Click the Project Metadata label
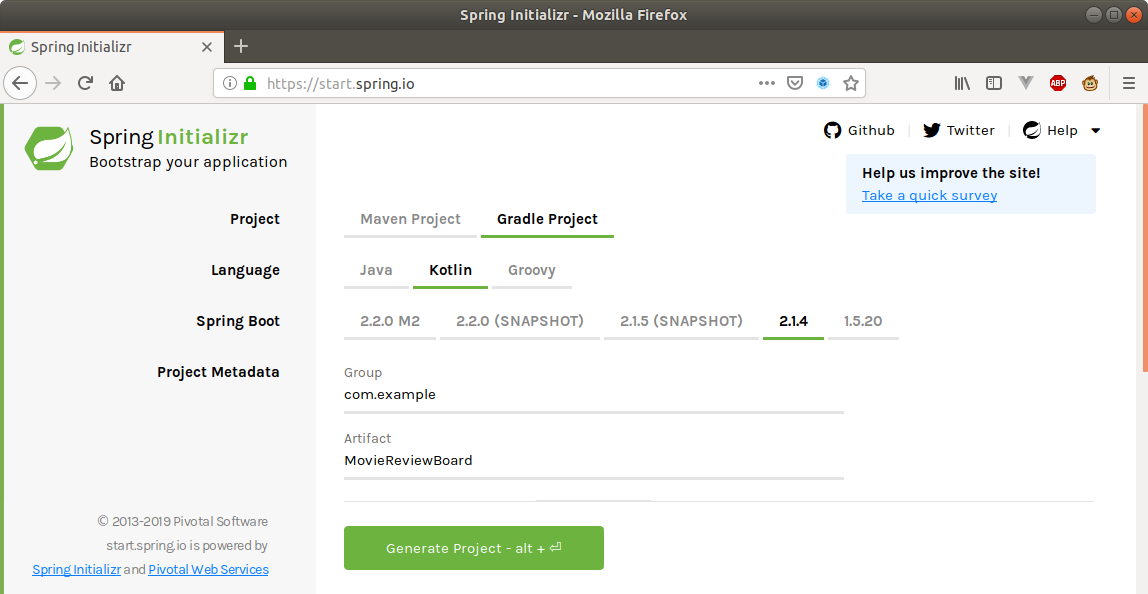Image resolution: width=1148 pixels, height=594 pixels. pyautogui.click(x=218, y=372)
